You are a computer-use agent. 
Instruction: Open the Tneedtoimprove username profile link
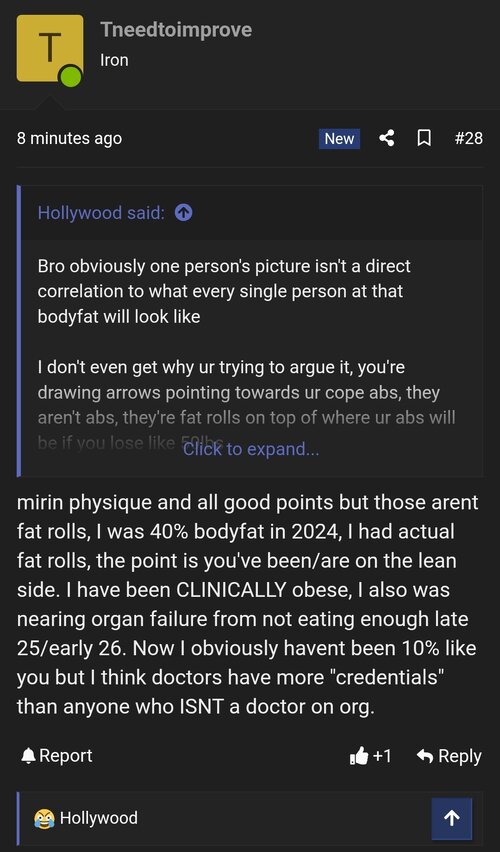click(176, 29)
